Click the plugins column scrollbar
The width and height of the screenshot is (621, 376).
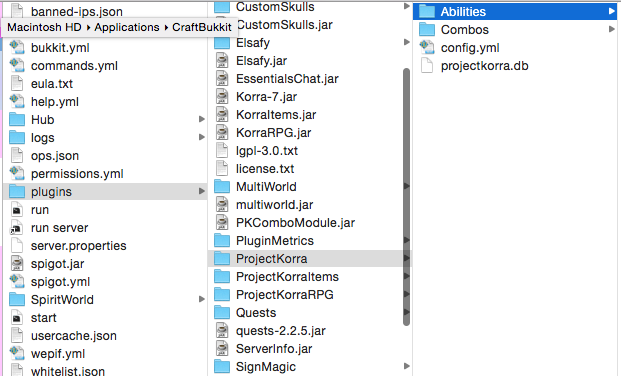tap(406, 197)
